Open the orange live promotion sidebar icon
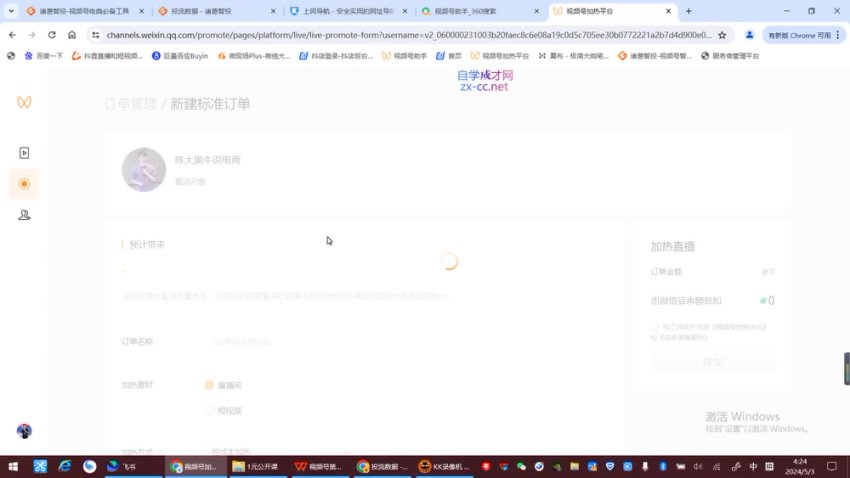Viewport: 850px width, 478px height. [24, 184]
